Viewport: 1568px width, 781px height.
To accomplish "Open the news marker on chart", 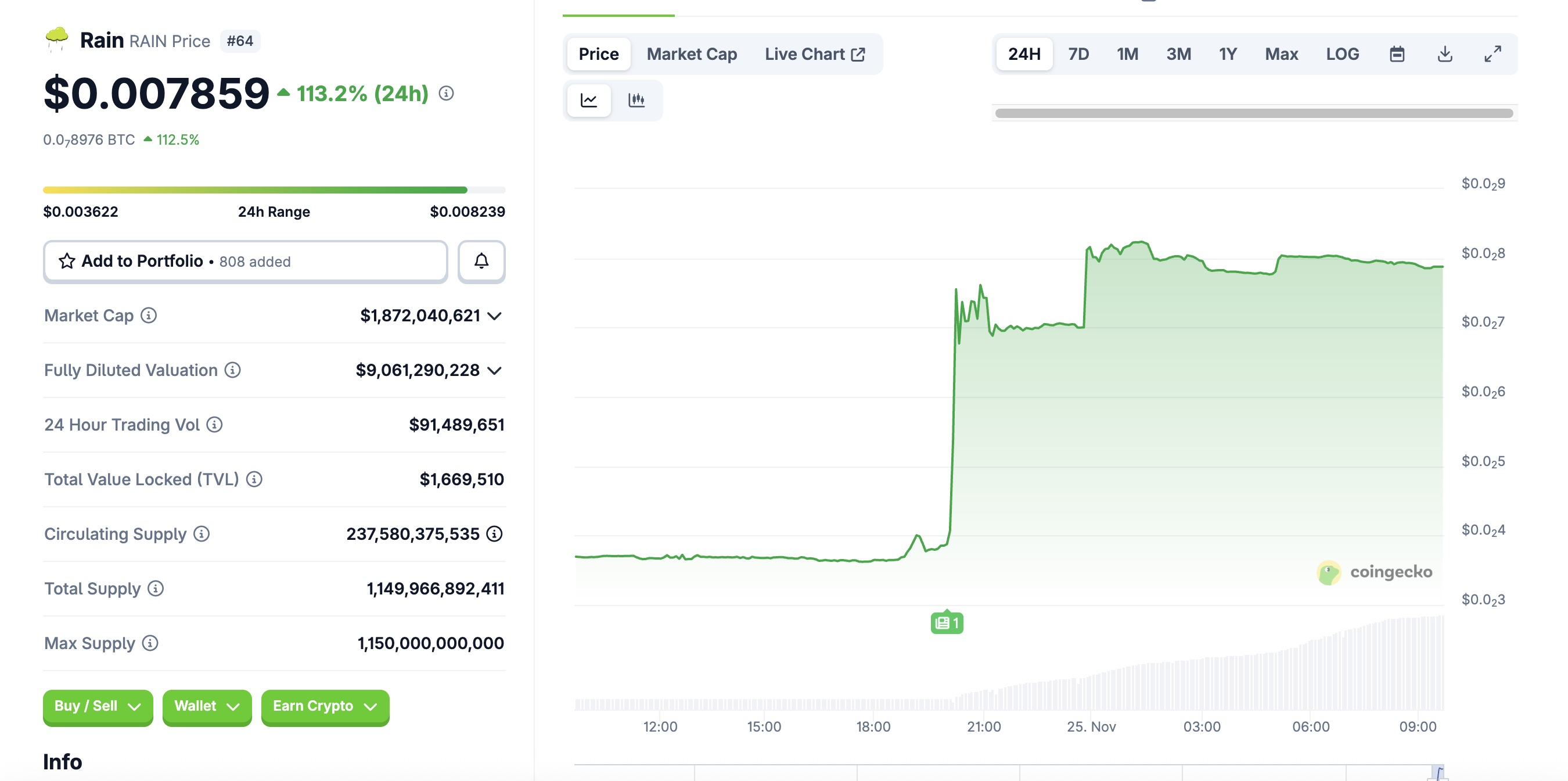I will click(947, 622).
